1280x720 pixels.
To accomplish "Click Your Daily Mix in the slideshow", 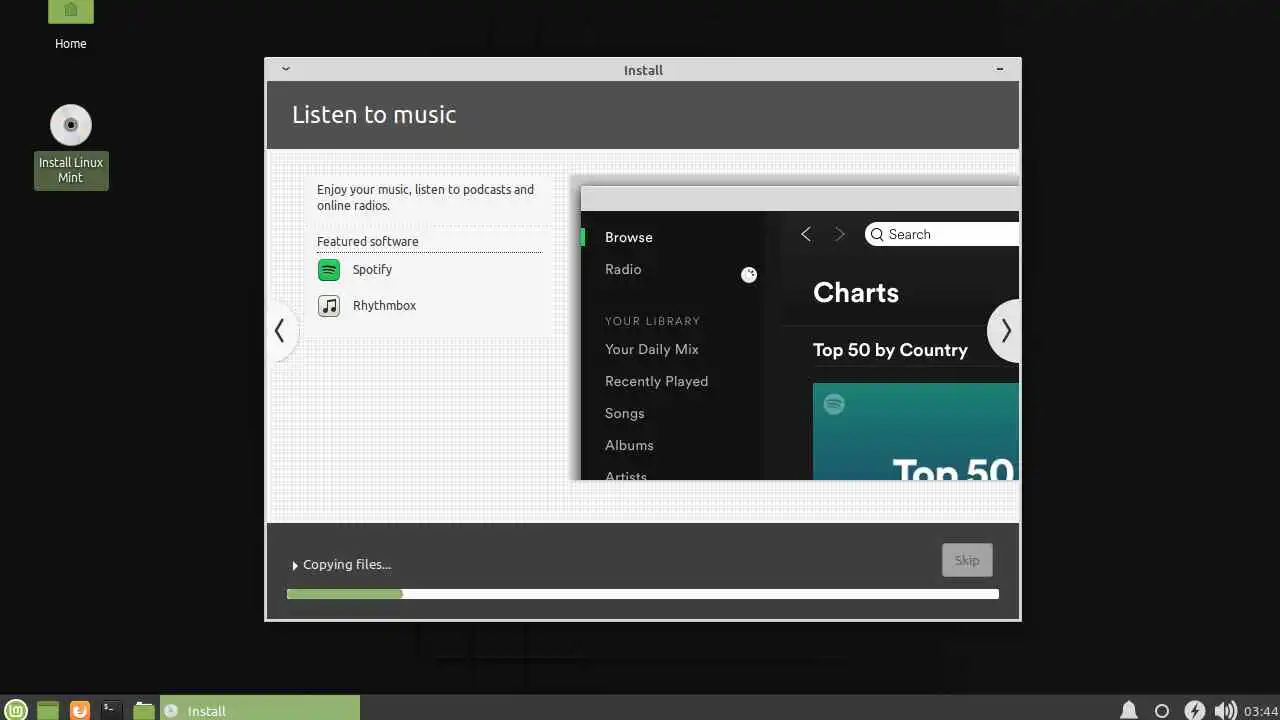I will [x=652, y=349].
